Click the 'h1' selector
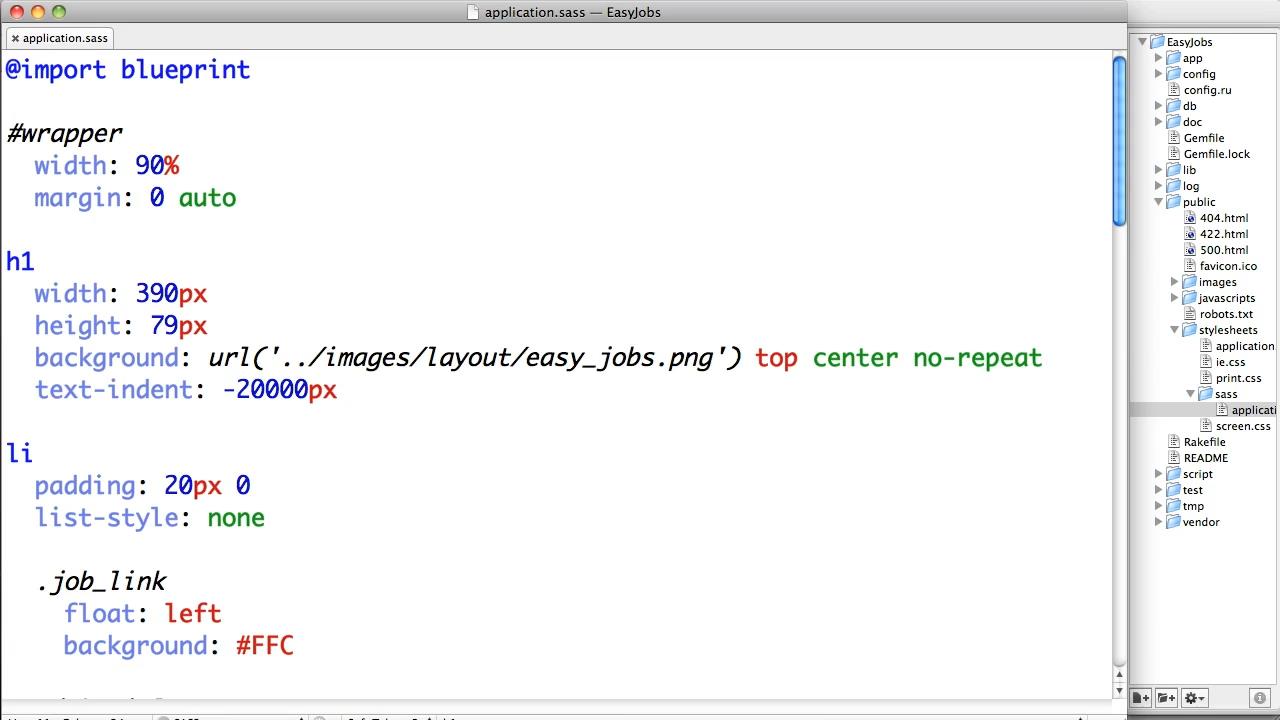 pyautogui.click(x=20, y=262)
